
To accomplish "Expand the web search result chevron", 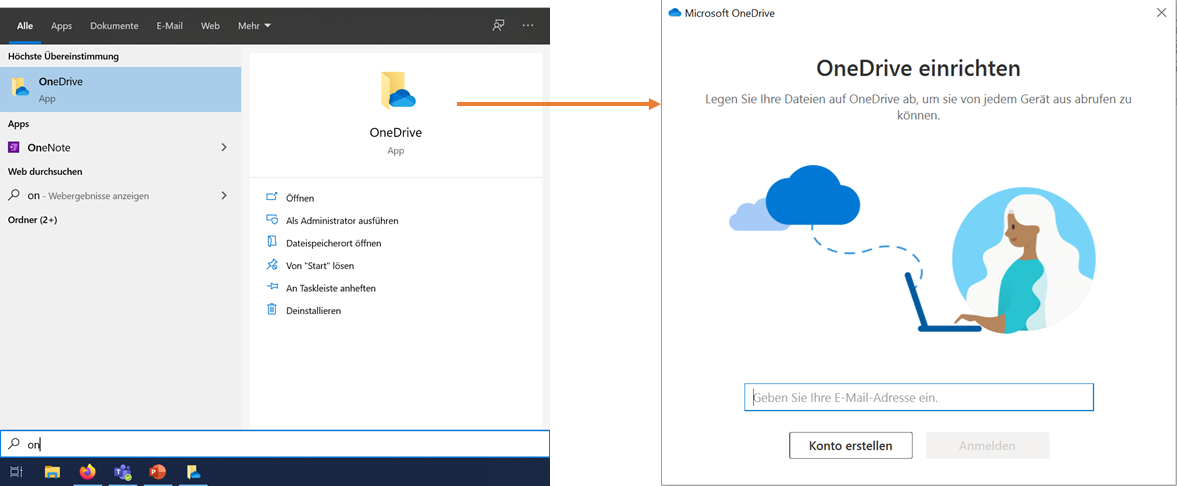I will 224,195.
